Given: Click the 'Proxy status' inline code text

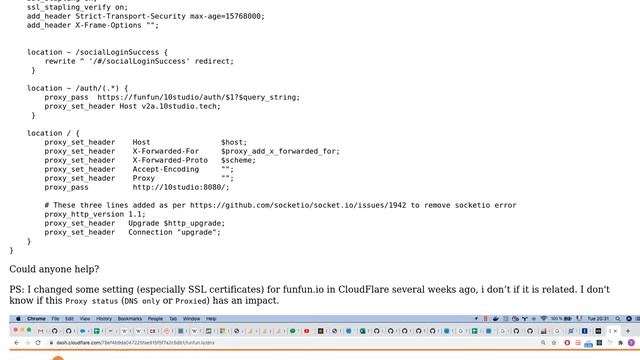Looking at the screenshot, I should click(91, 301).
